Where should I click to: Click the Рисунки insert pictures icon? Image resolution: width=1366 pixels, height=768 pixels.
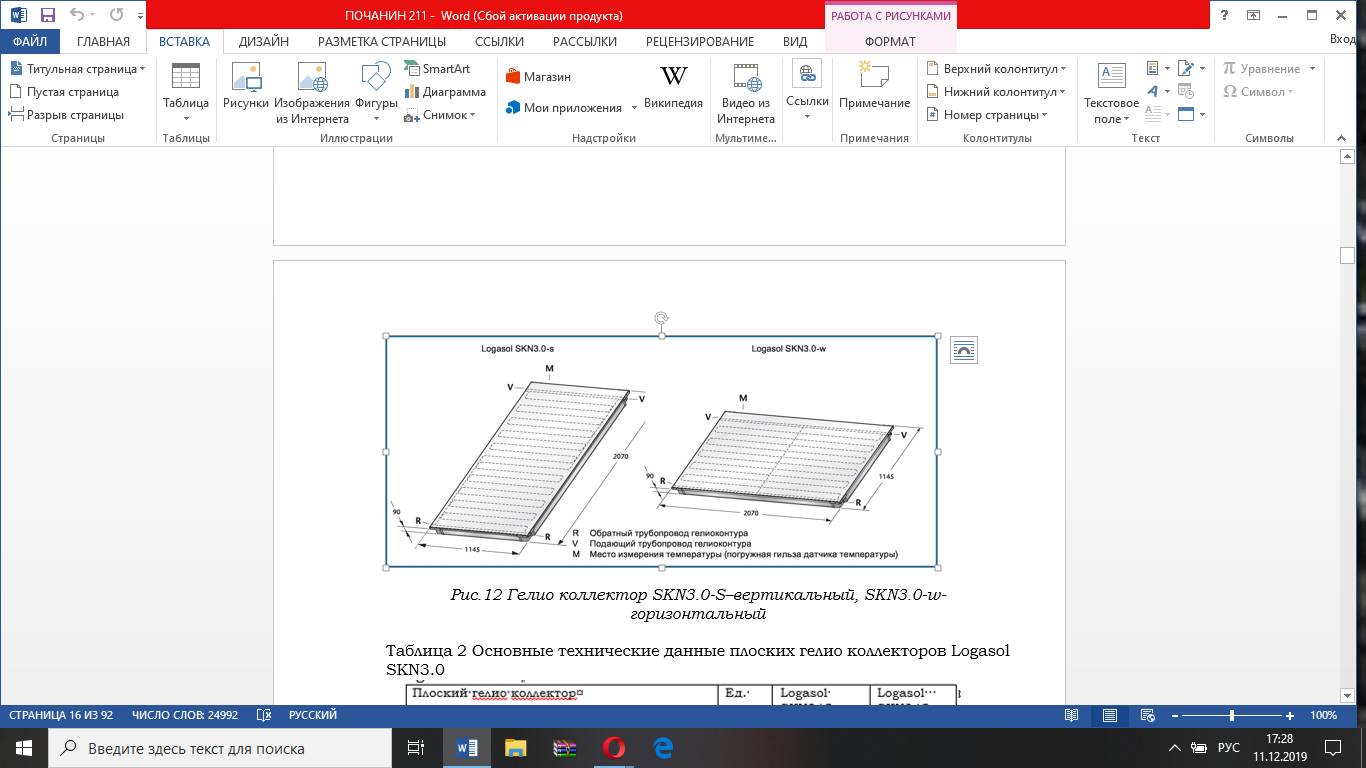click(x=246, y=85)
